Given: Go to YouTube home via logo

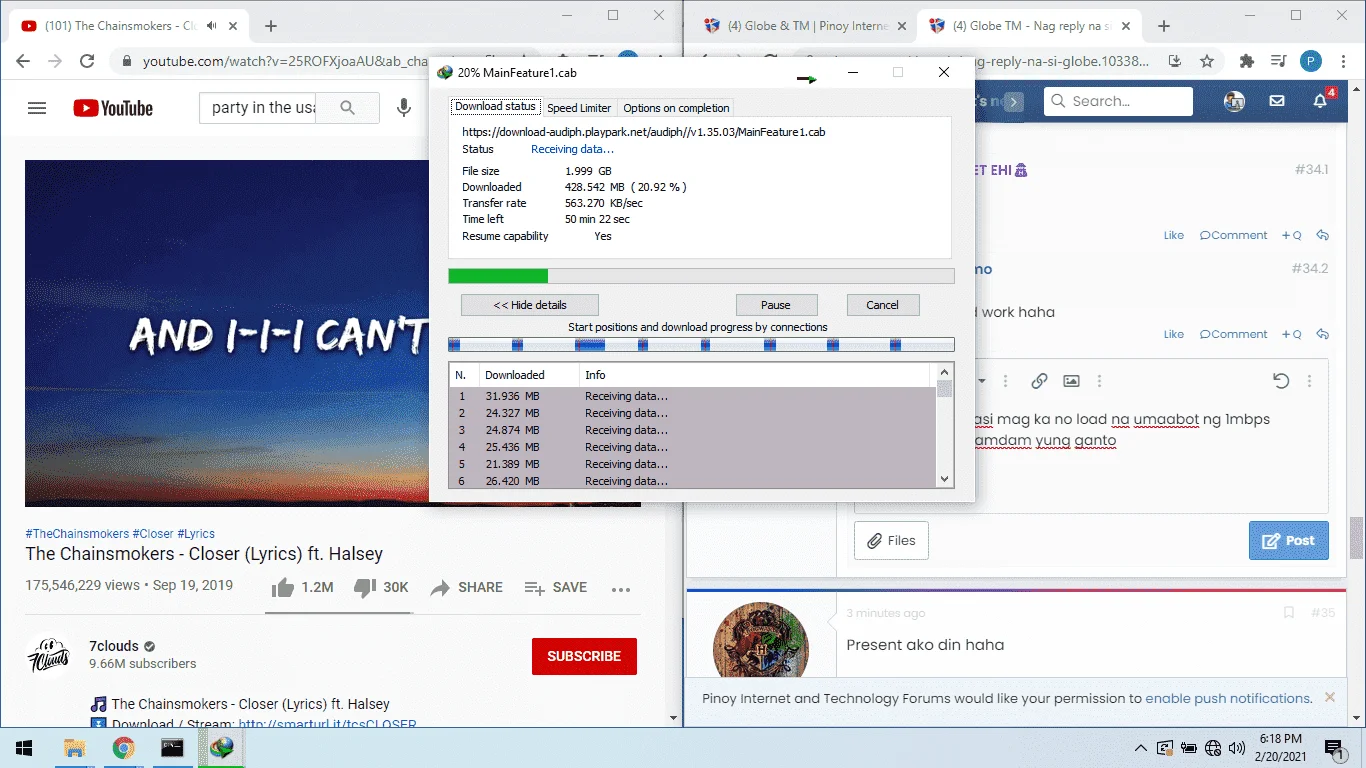Looking at the screenshot, I should click(x=113, y=108).
